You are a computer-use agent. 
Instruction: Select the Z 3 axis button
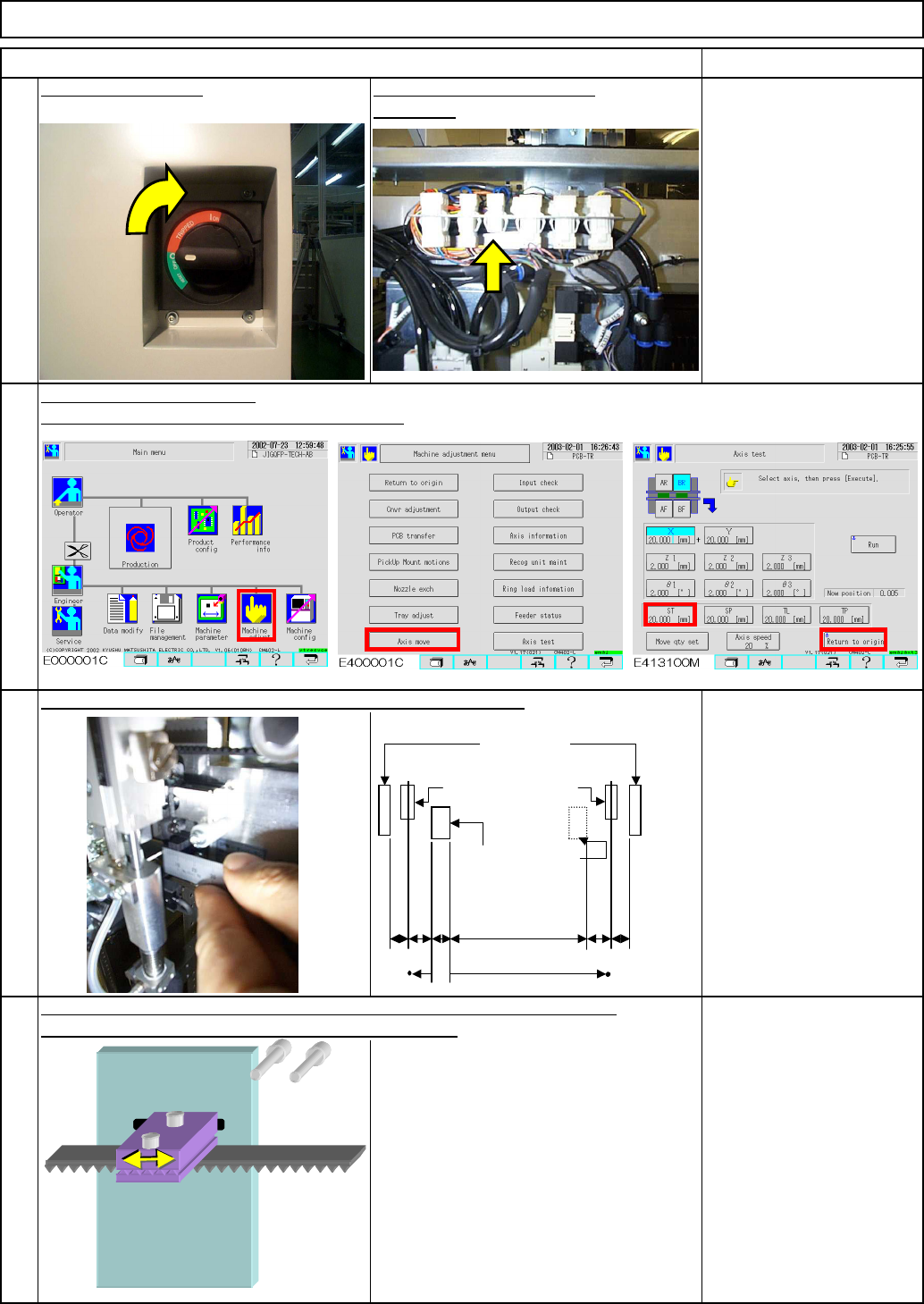coord(786,562)
